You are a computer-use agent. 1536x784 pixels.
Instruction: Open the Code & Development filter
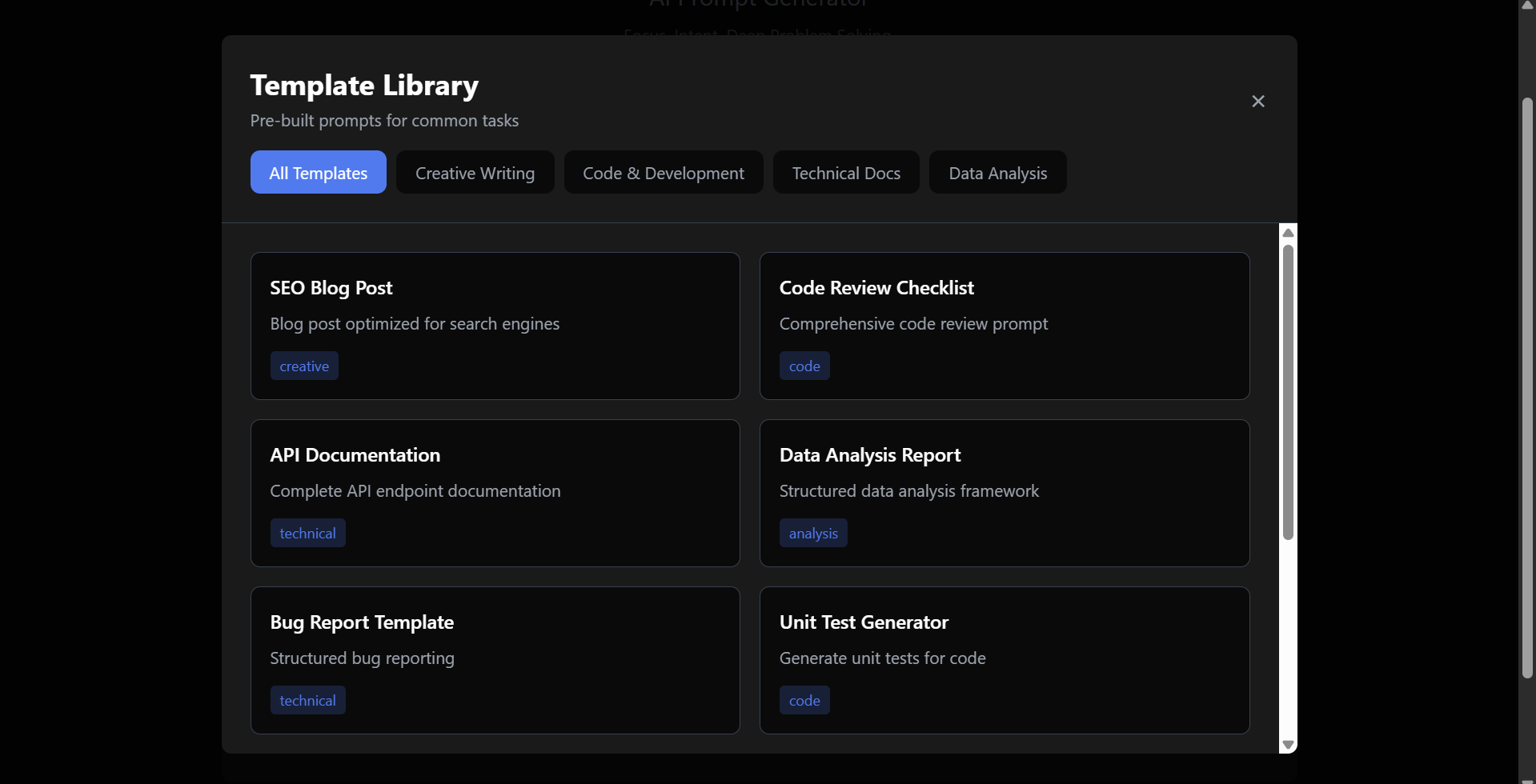tap(664, 172)
